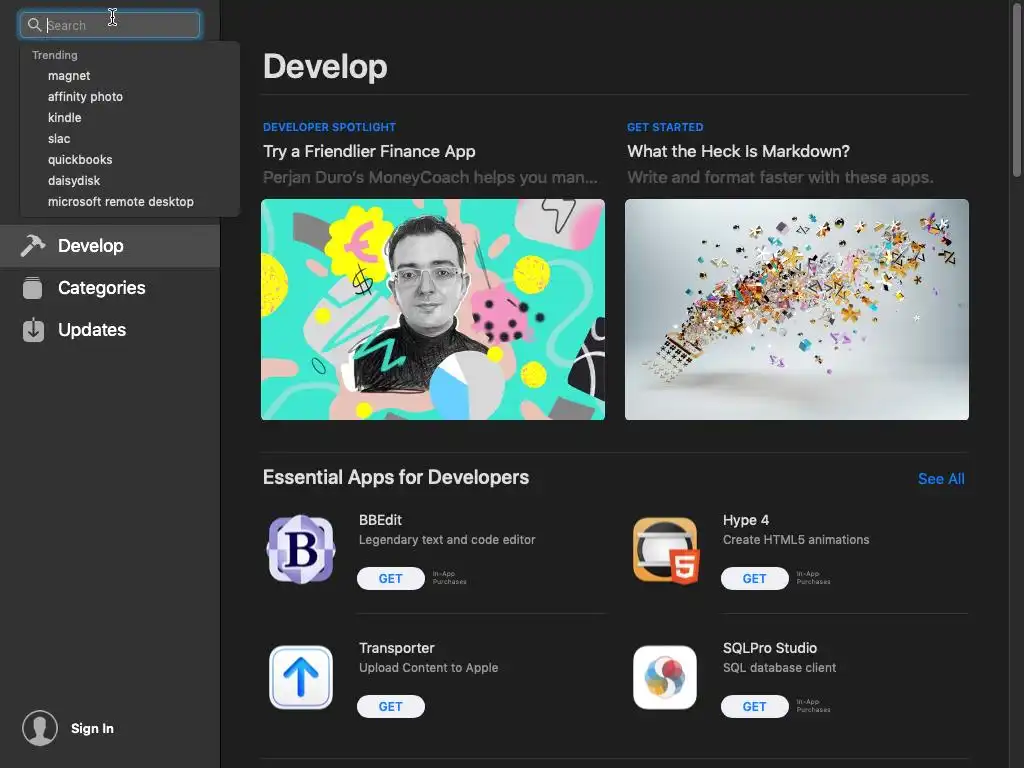The image size is (1024, 768).
Task: Click See All for Essential Apps
Action: pyautogui.click(x=941, y=479)
